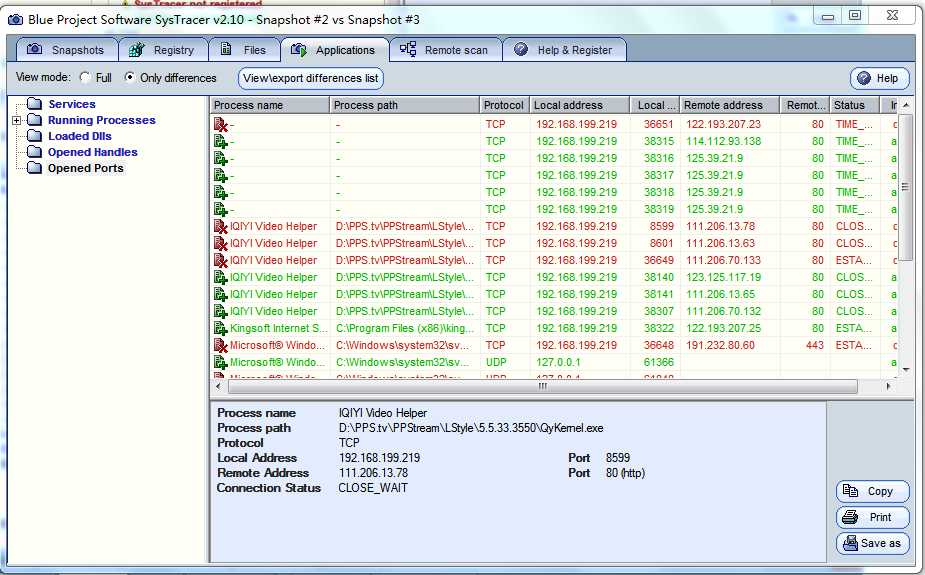Click the Save as button
The height and width of the screenshot is (575, 925).
pos(872,543)
